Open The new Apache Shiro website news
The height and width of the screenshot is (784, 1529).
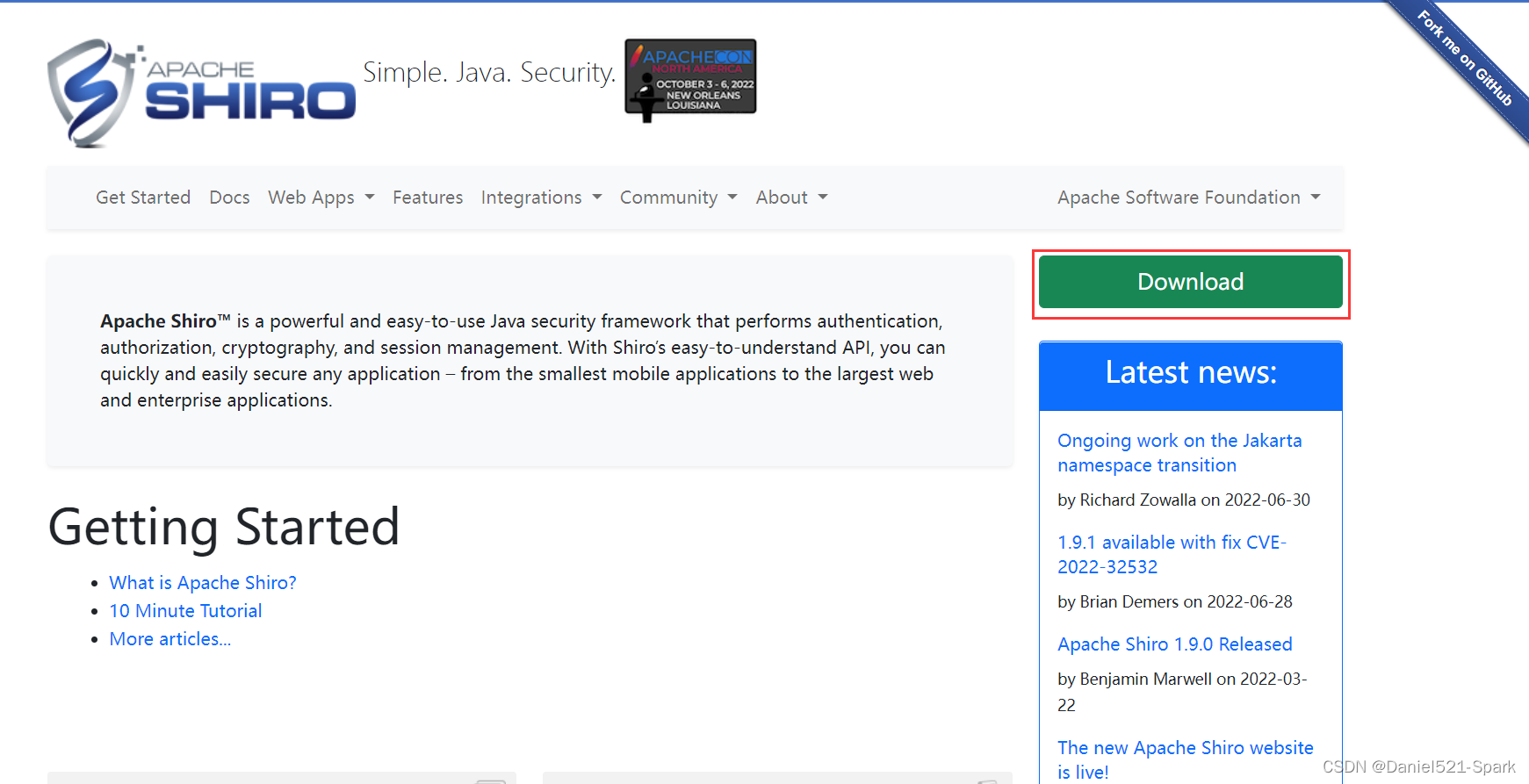pos(1186,759)
